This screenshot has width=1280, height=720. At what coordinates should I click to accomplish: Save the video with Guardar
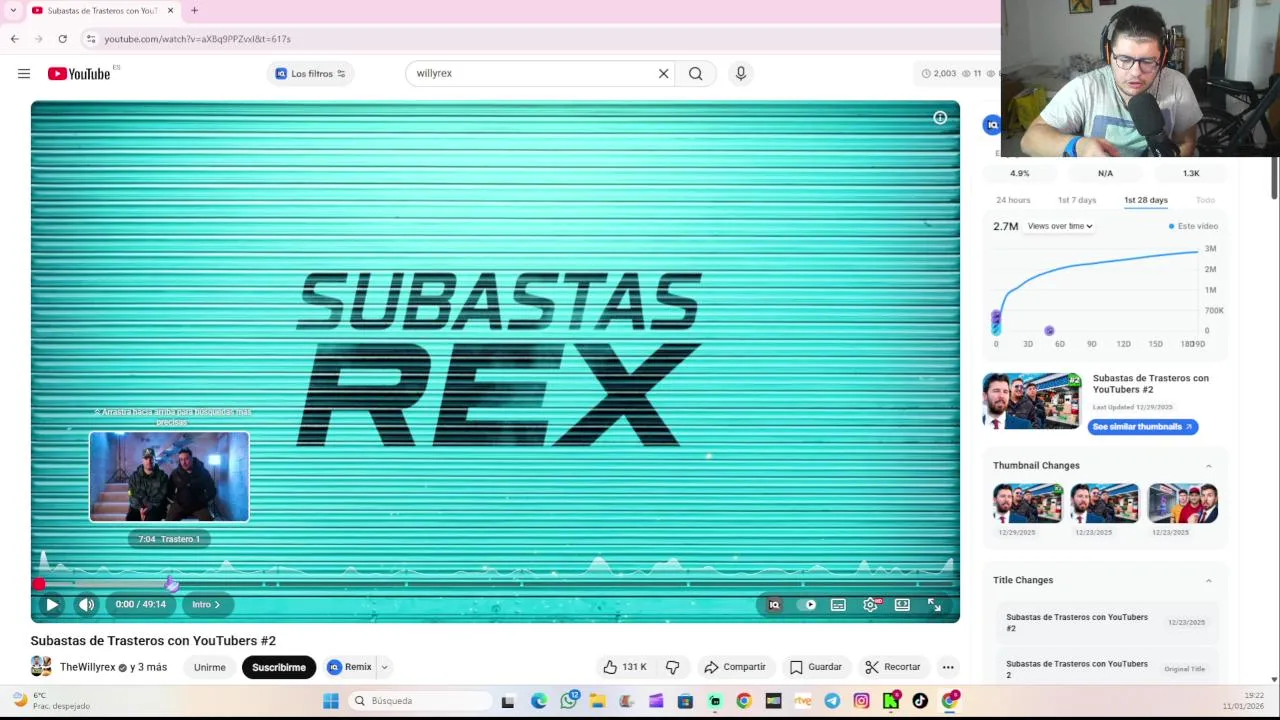815,667
